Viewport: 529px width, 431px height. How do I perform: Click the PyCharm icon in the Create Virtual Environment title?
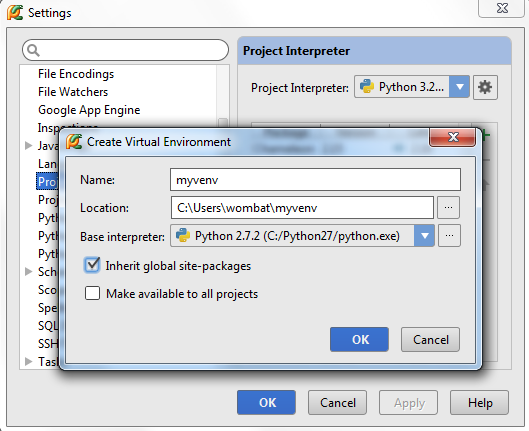(74, 142)
